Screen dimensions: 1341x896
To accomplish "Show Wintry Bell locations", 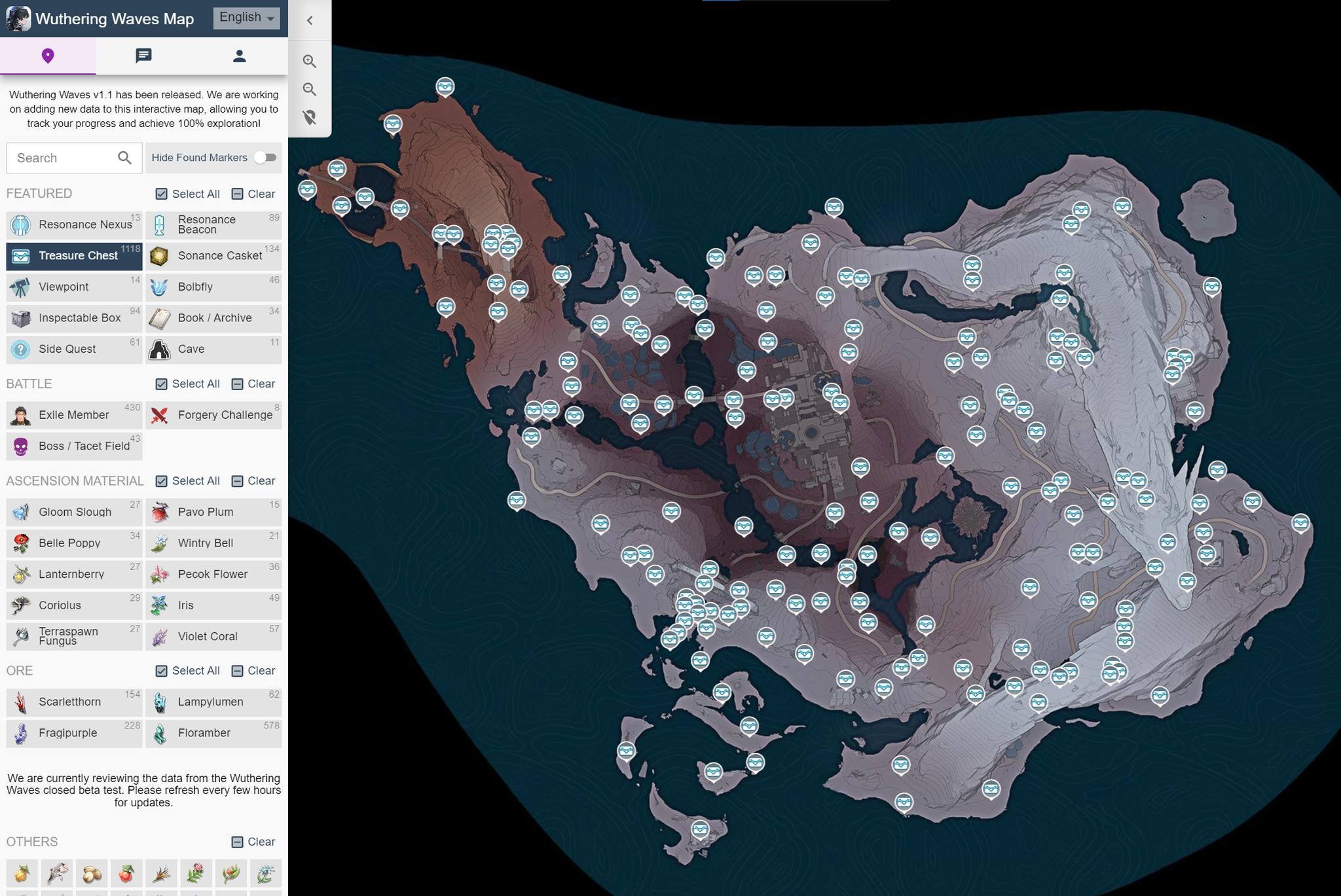I will click(x=213, y=543).
